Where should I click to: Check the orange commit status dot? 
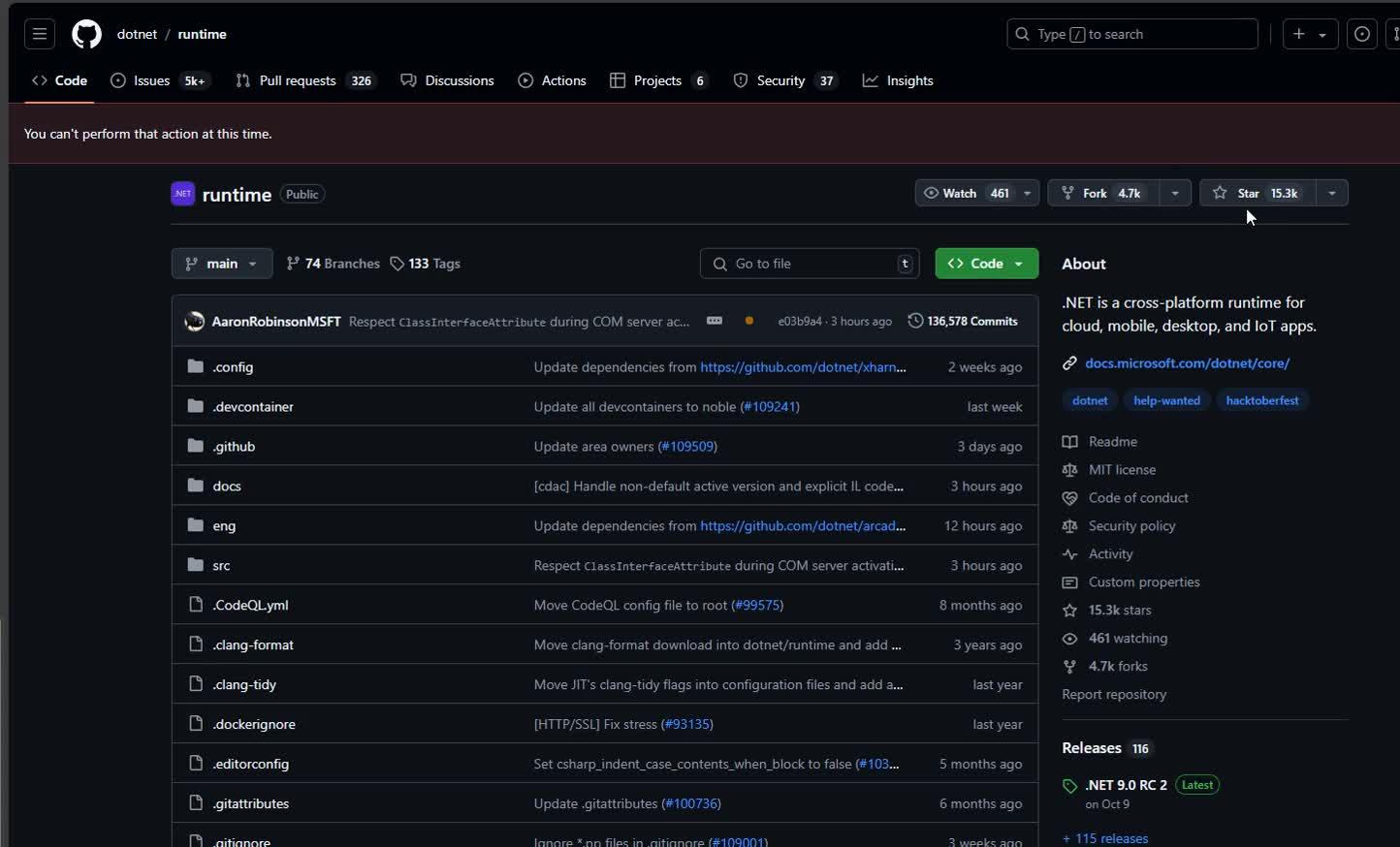point(748,321)
